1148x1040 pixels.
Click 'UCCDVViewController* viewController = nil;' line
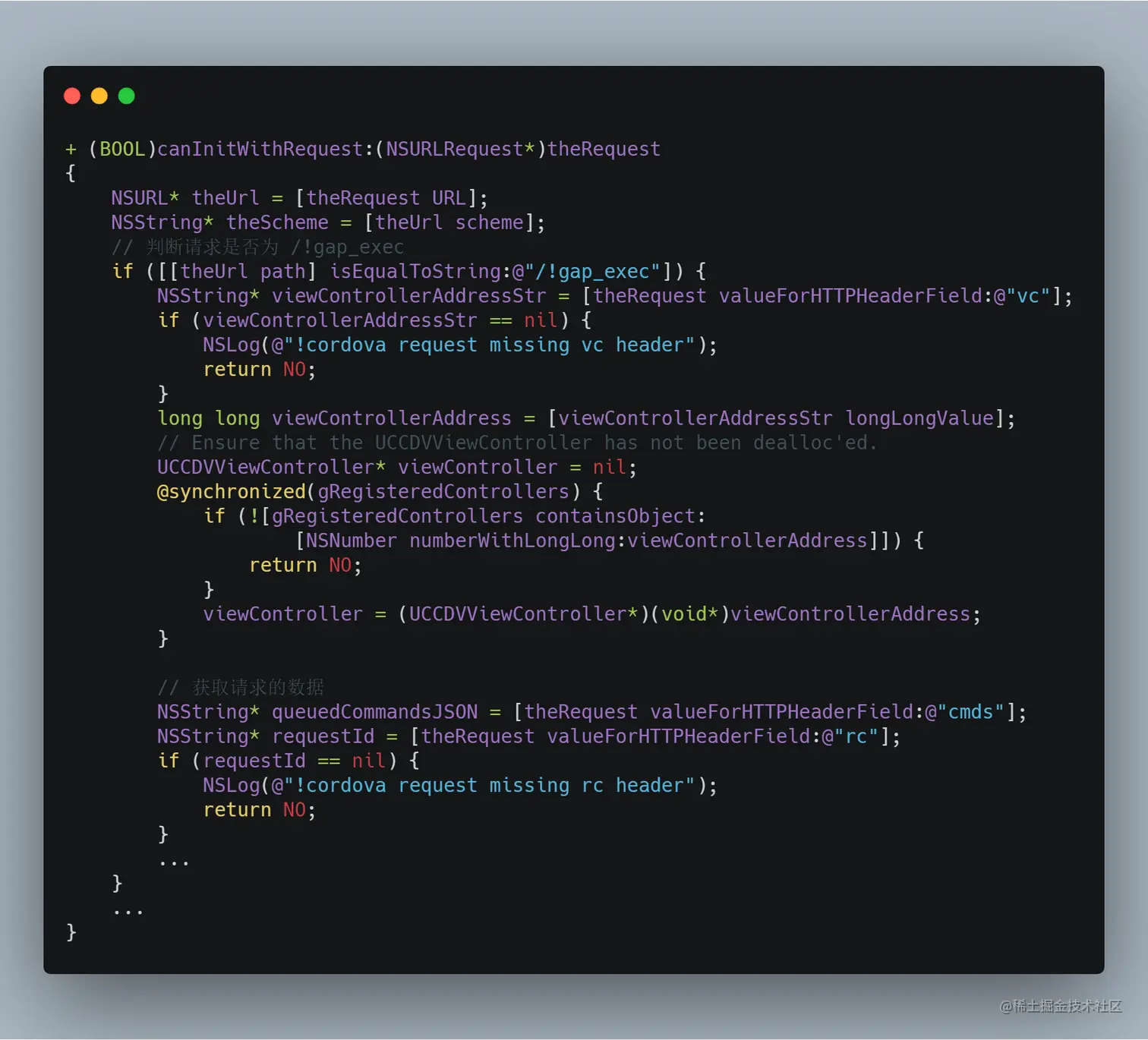397,468
